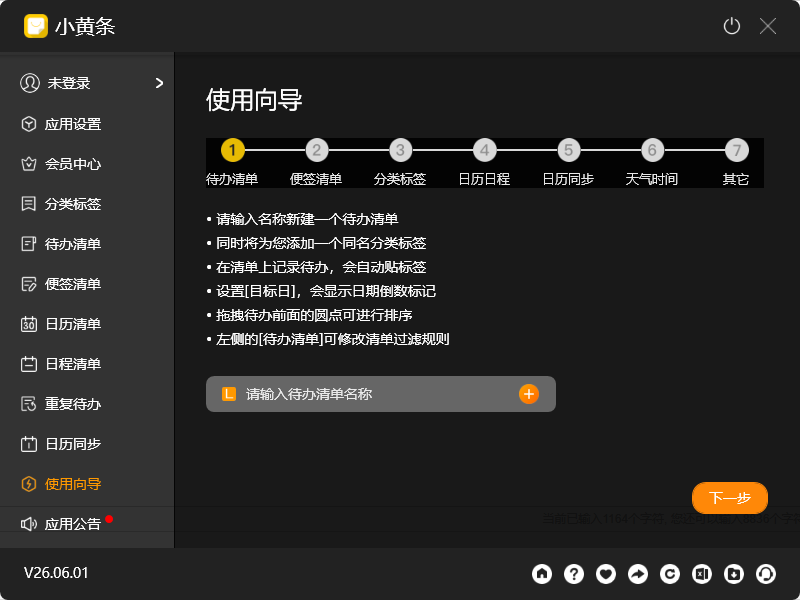Click the orange L icon in the name field

[229, 394]
